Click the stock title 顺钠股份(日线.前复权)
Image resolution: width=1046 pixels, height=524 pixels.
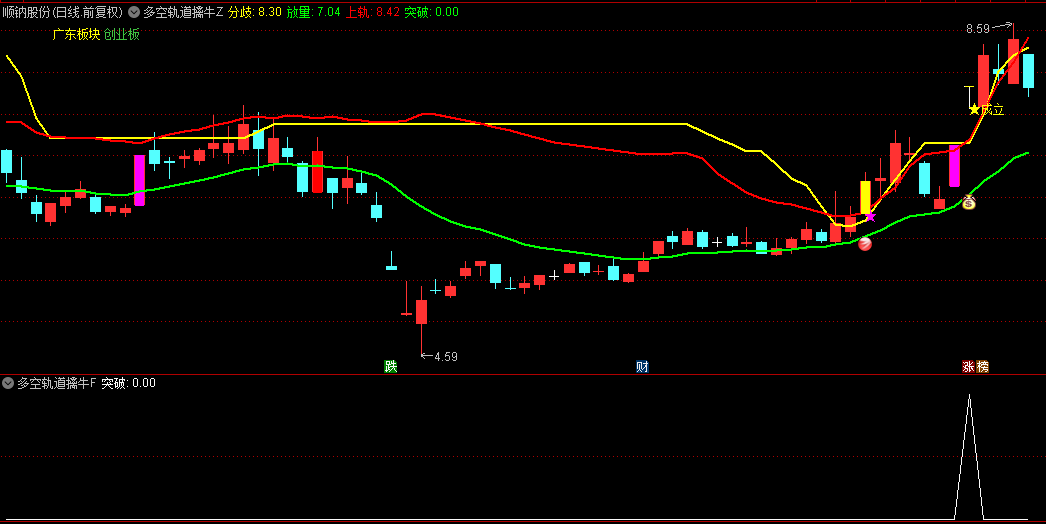[63, 12]
